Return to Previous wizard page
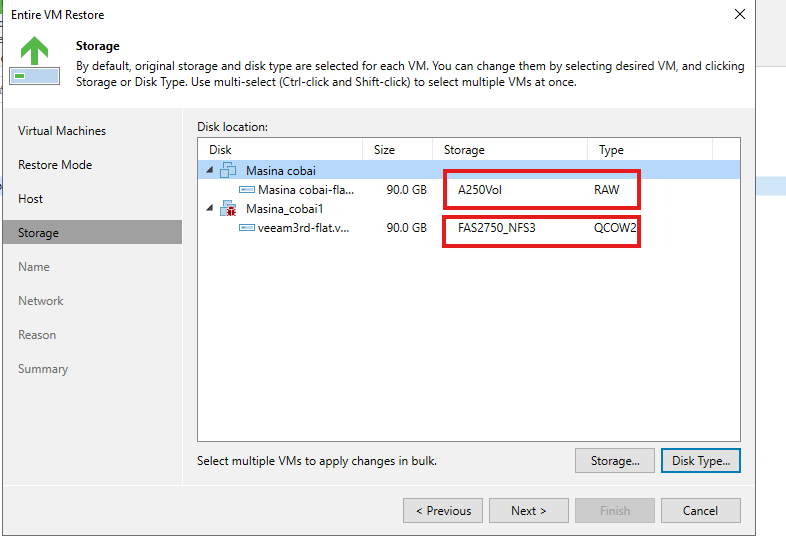 click(443, 510)
